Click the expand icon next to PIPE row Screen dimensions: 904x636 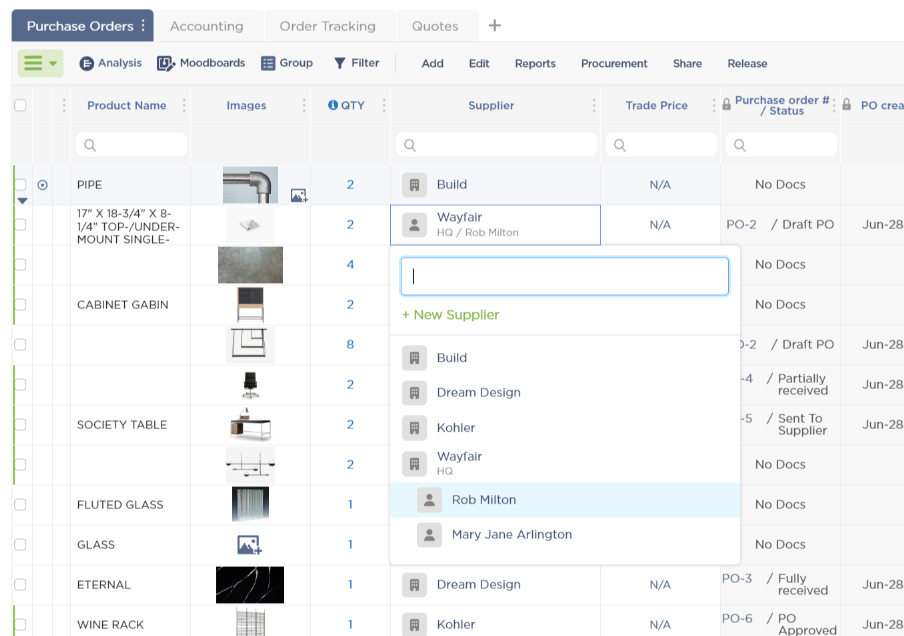(x=40, y=184)
